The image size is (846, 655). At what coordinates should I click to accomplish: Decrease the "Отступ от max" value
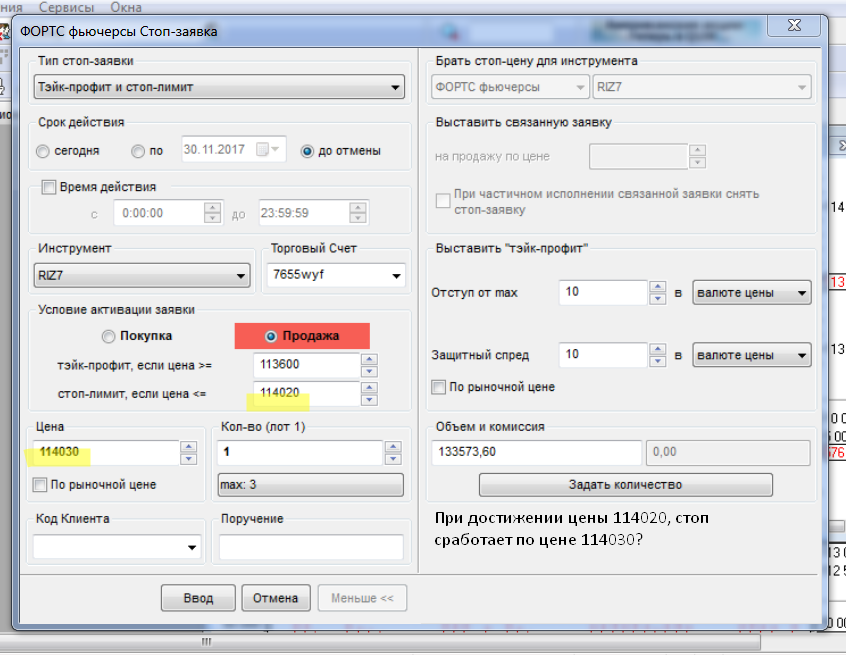pos(657,298)
